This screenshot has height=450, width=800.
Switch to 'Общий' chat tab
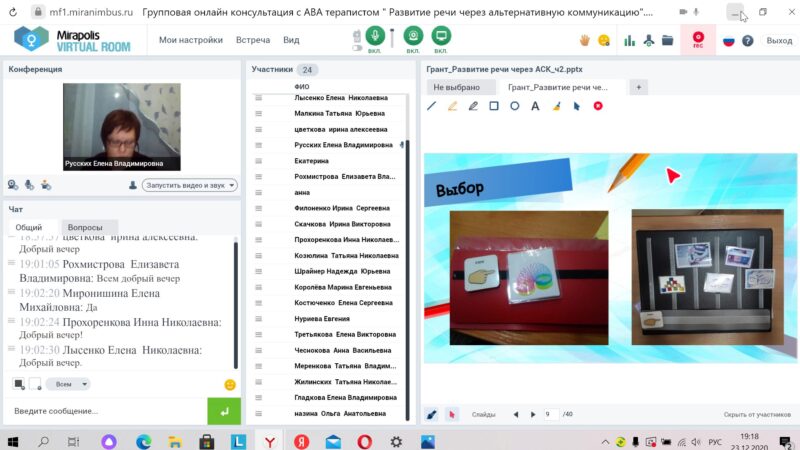[29, 228]
